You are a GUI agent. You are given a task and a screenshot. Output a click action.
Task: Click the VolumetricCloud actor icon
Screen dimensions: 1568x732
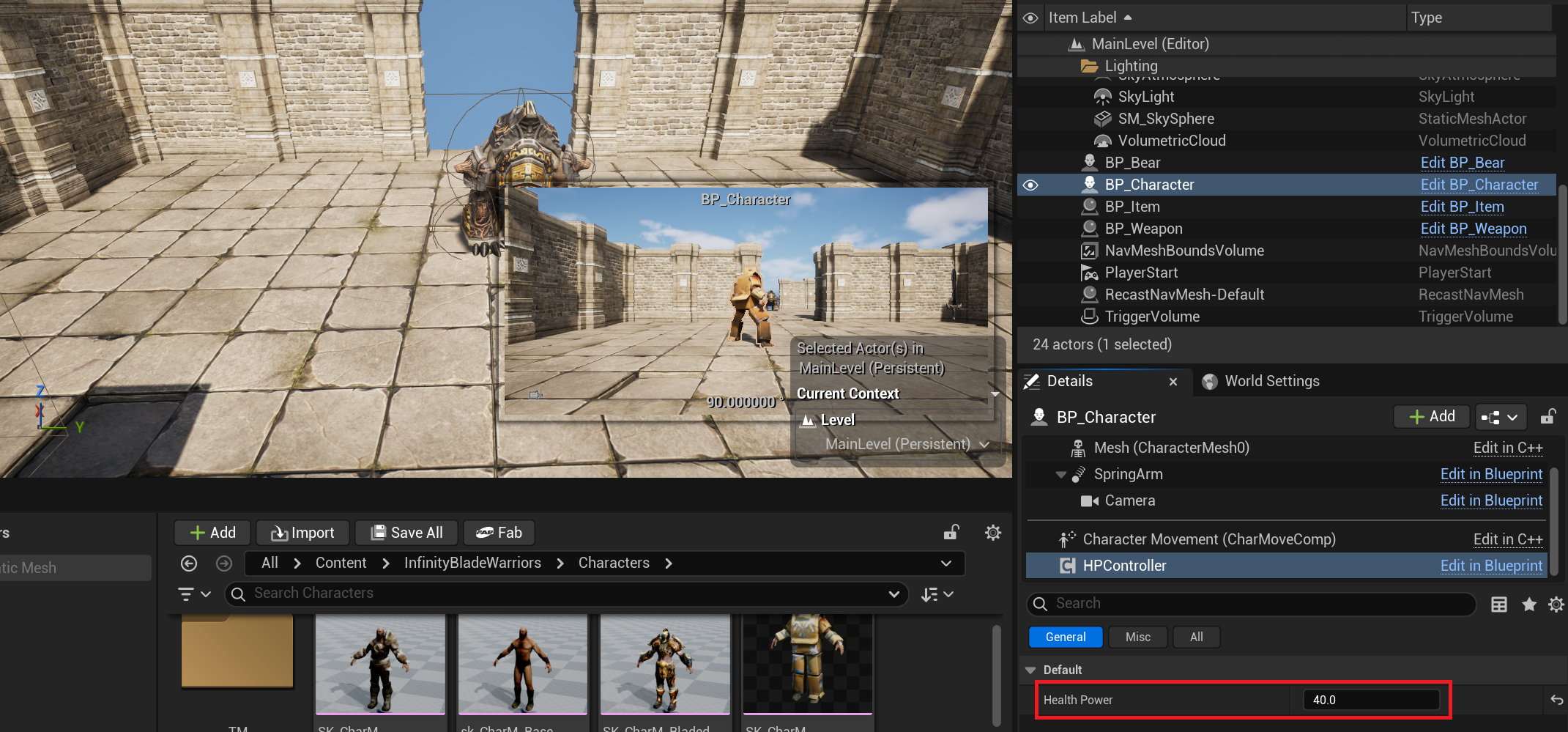pyautogui.click(x=1103, y=141)
